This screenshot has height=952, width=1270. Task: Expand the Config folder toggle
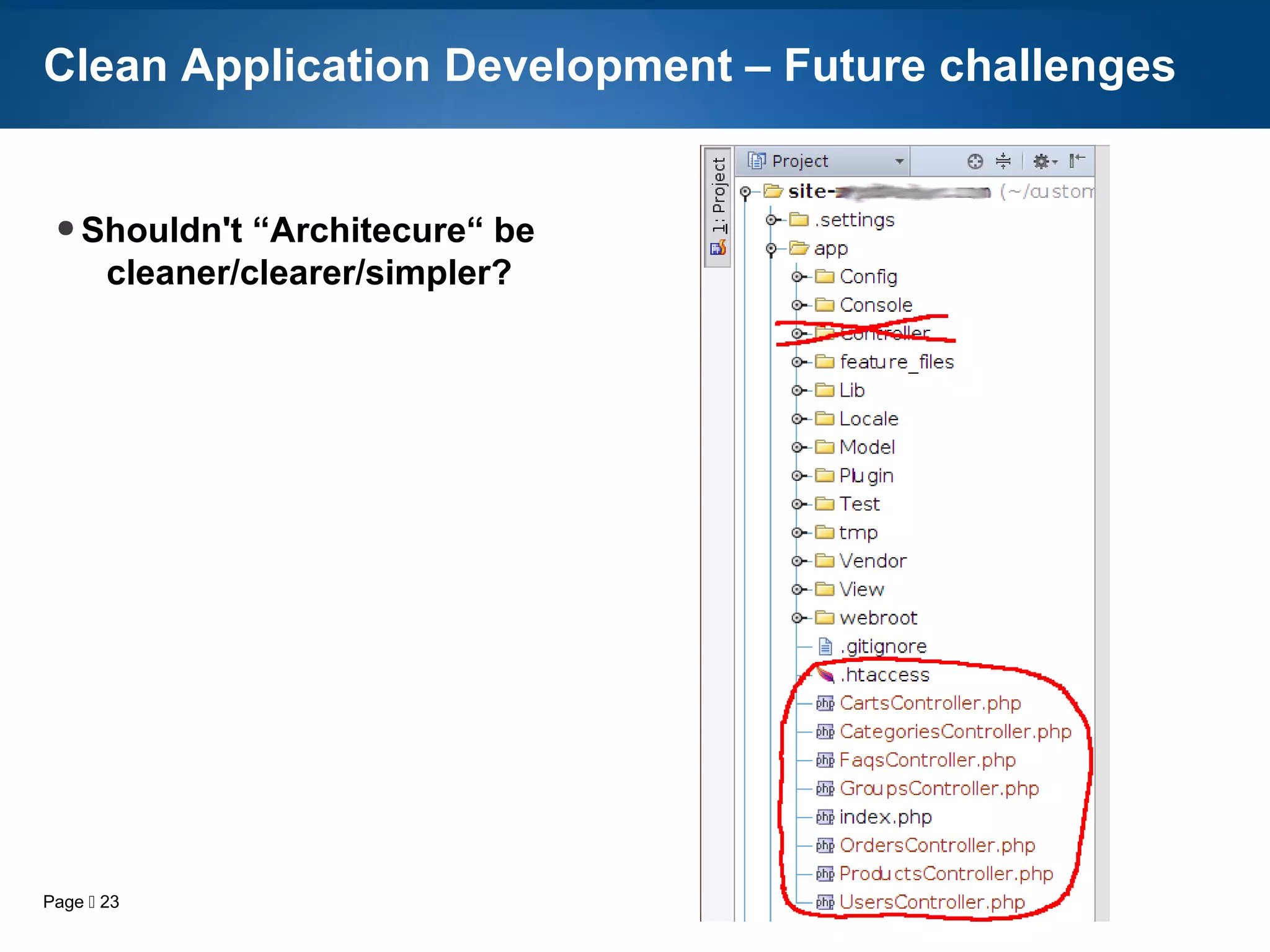coord(797,277)
